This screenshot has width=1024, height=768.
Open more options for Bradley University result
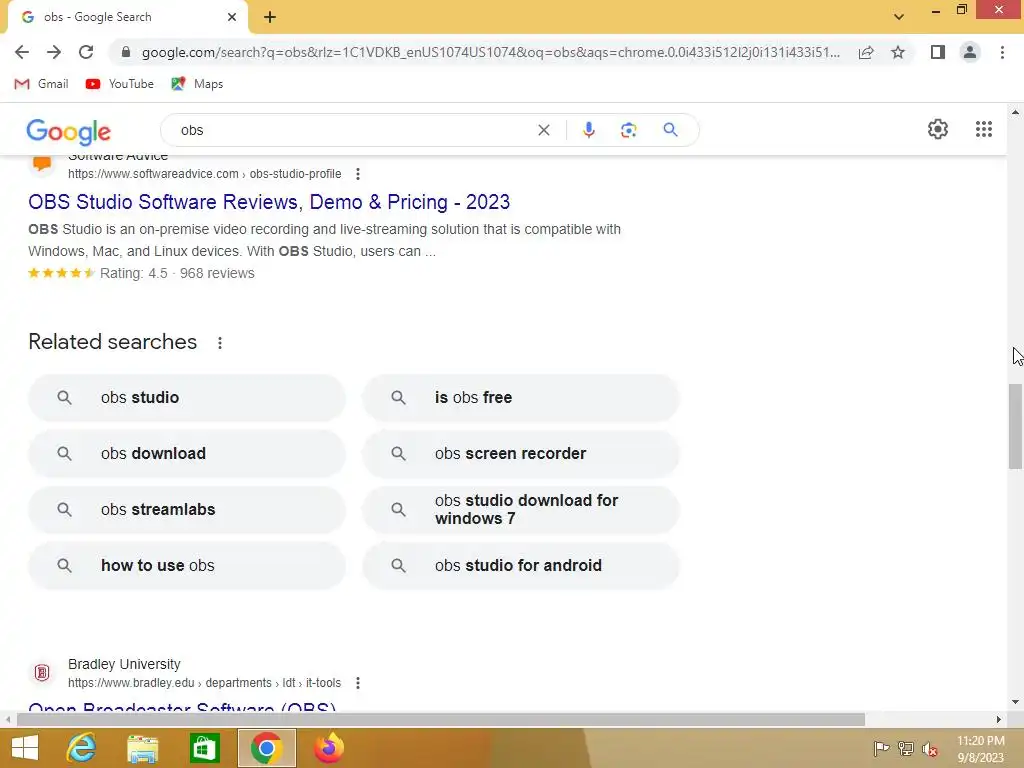(x=357, y=683)
